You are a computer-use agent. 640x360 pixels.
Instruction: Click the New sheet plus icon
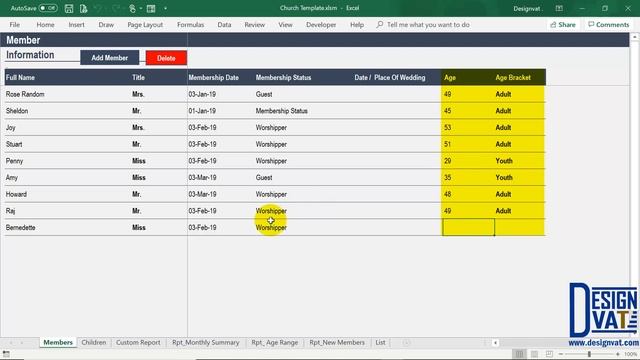(x=406, y=343)
